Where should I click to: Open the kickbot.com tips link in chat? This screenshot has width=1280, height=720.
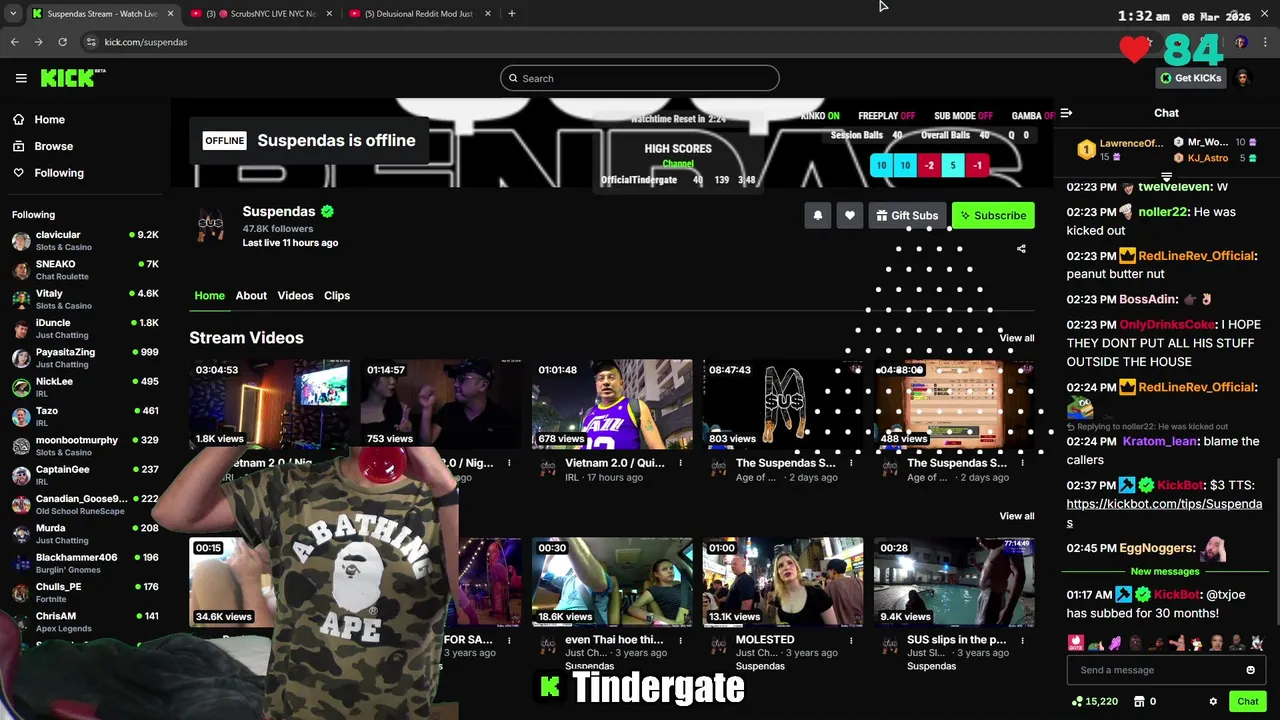pos(1164,513)
